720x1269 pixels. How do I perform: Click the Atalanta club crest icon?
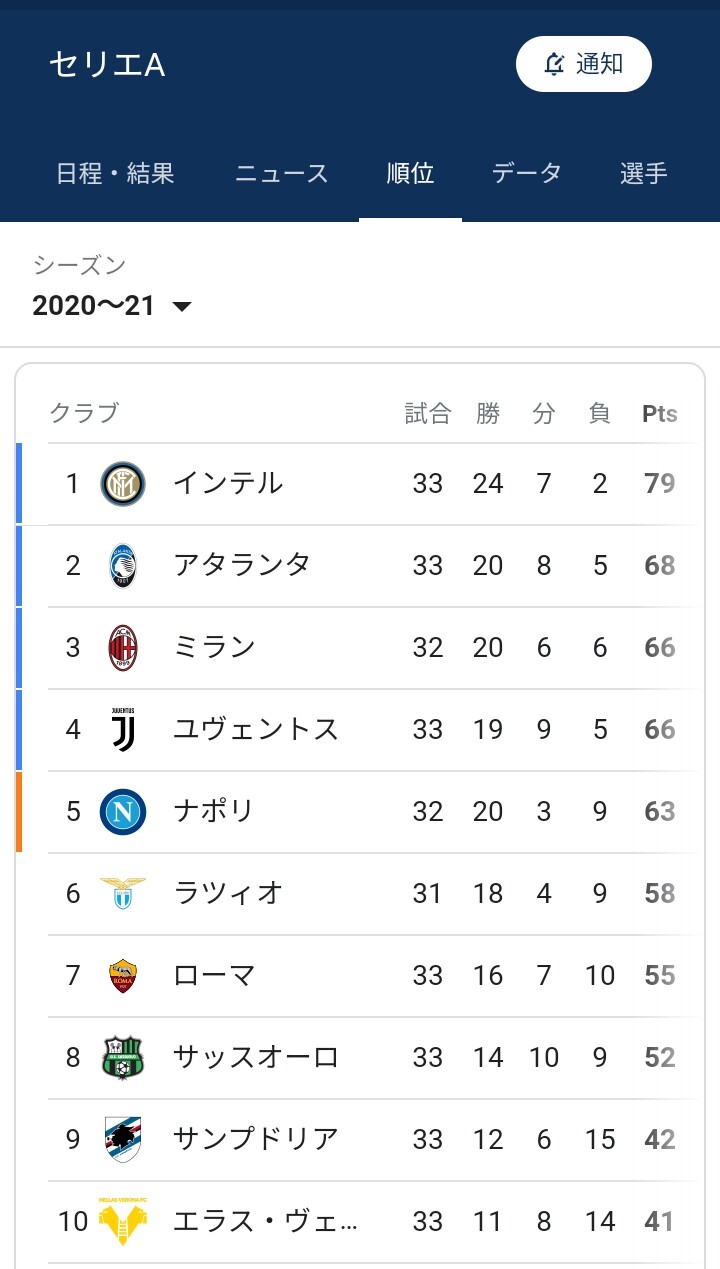[123, 566]
